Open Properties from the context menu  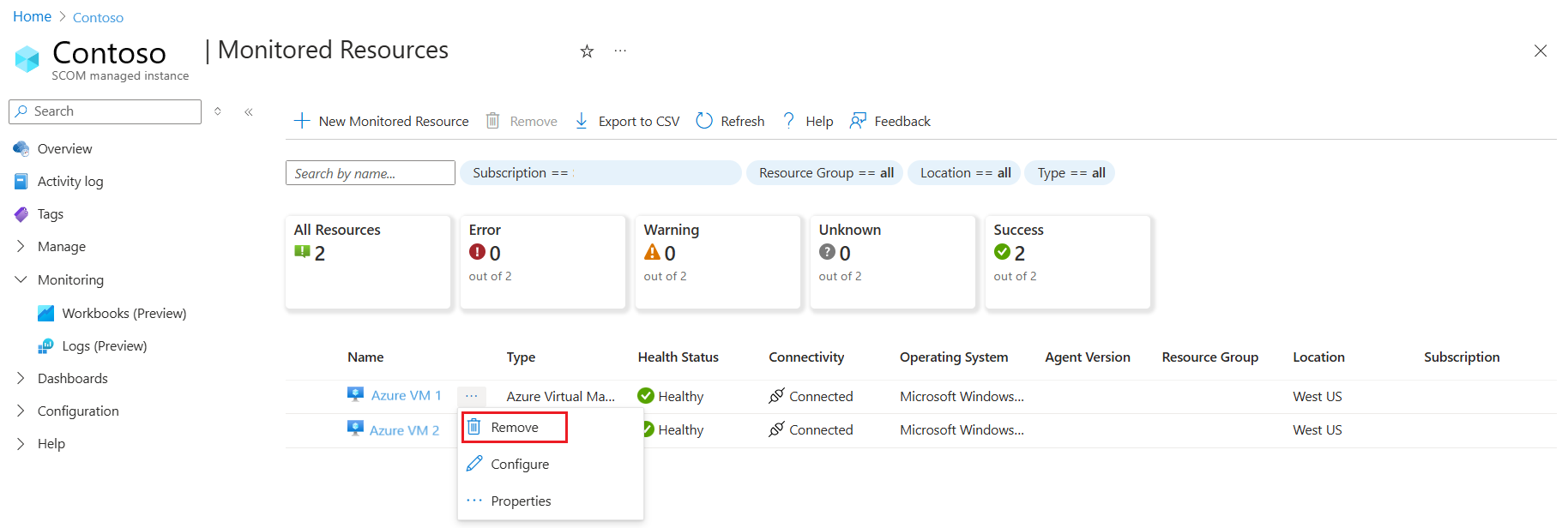point(520,501)
